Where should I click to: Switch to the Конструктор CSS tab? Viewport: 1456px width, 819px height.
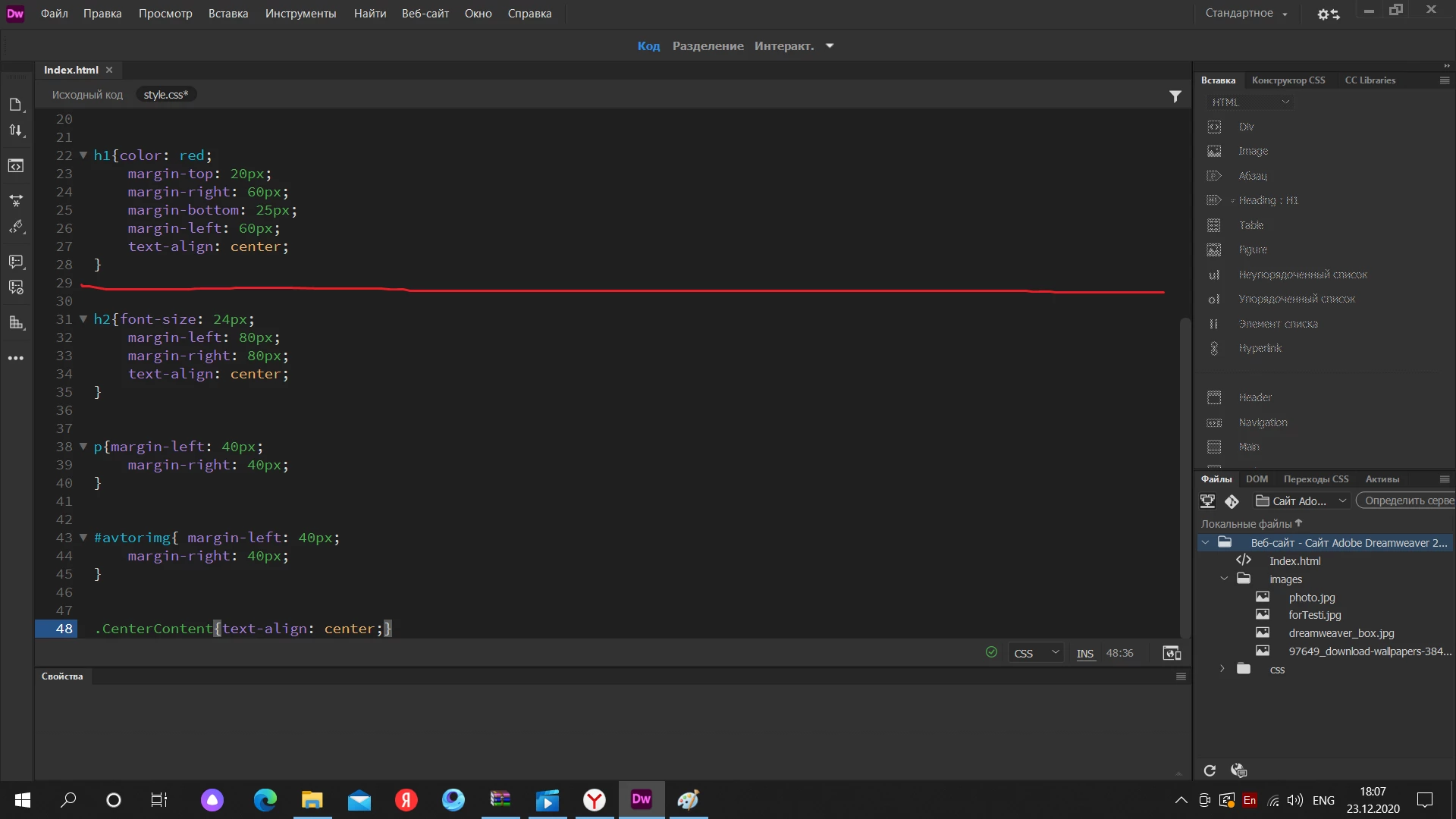1288,80
